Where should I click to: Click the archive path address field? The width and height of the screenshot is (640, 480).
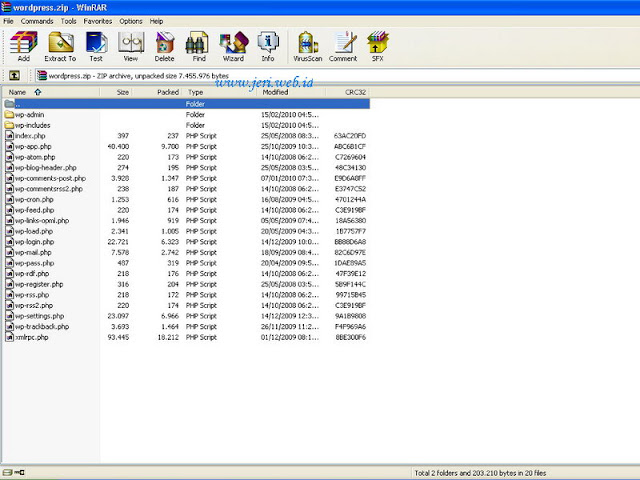pyautogui.click(x=200, y=75)
